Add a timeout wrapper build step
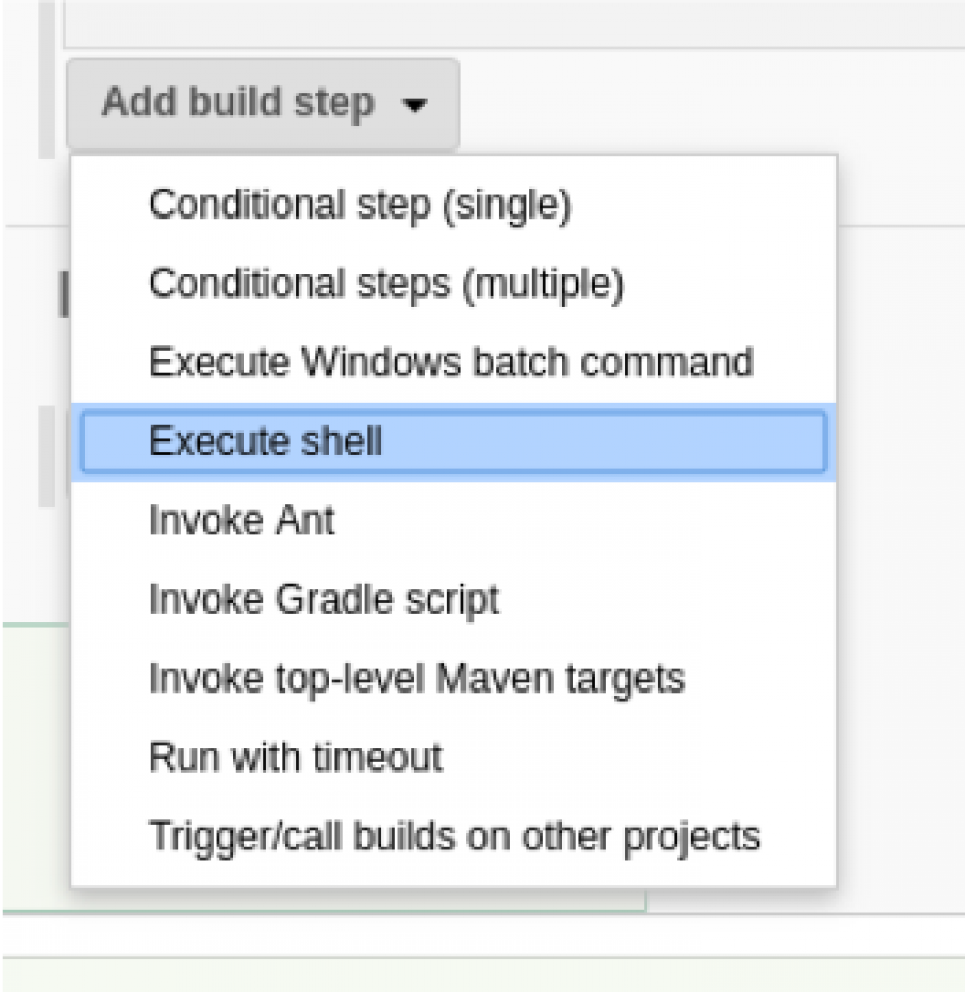Image resolution: width=965 pixels, height=992 pixels. click(295, 756)
